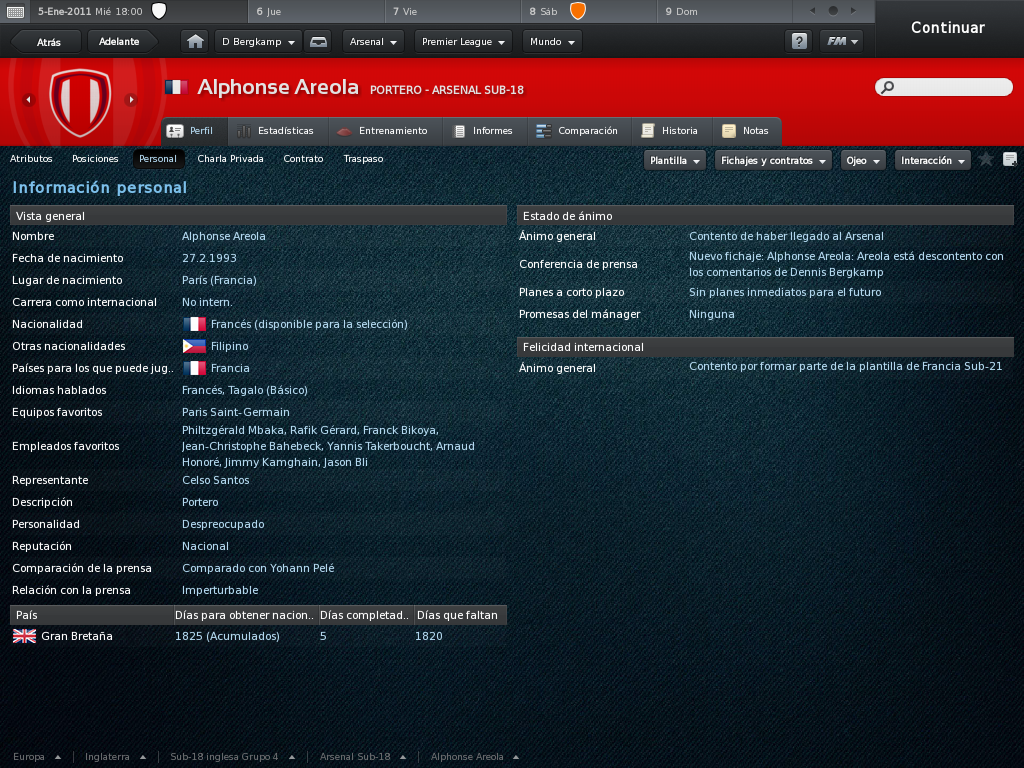The height and width of the screenshot is (768, 1024).
Task: Open the notepad icon beside the star
Action: click(1010, 159)
